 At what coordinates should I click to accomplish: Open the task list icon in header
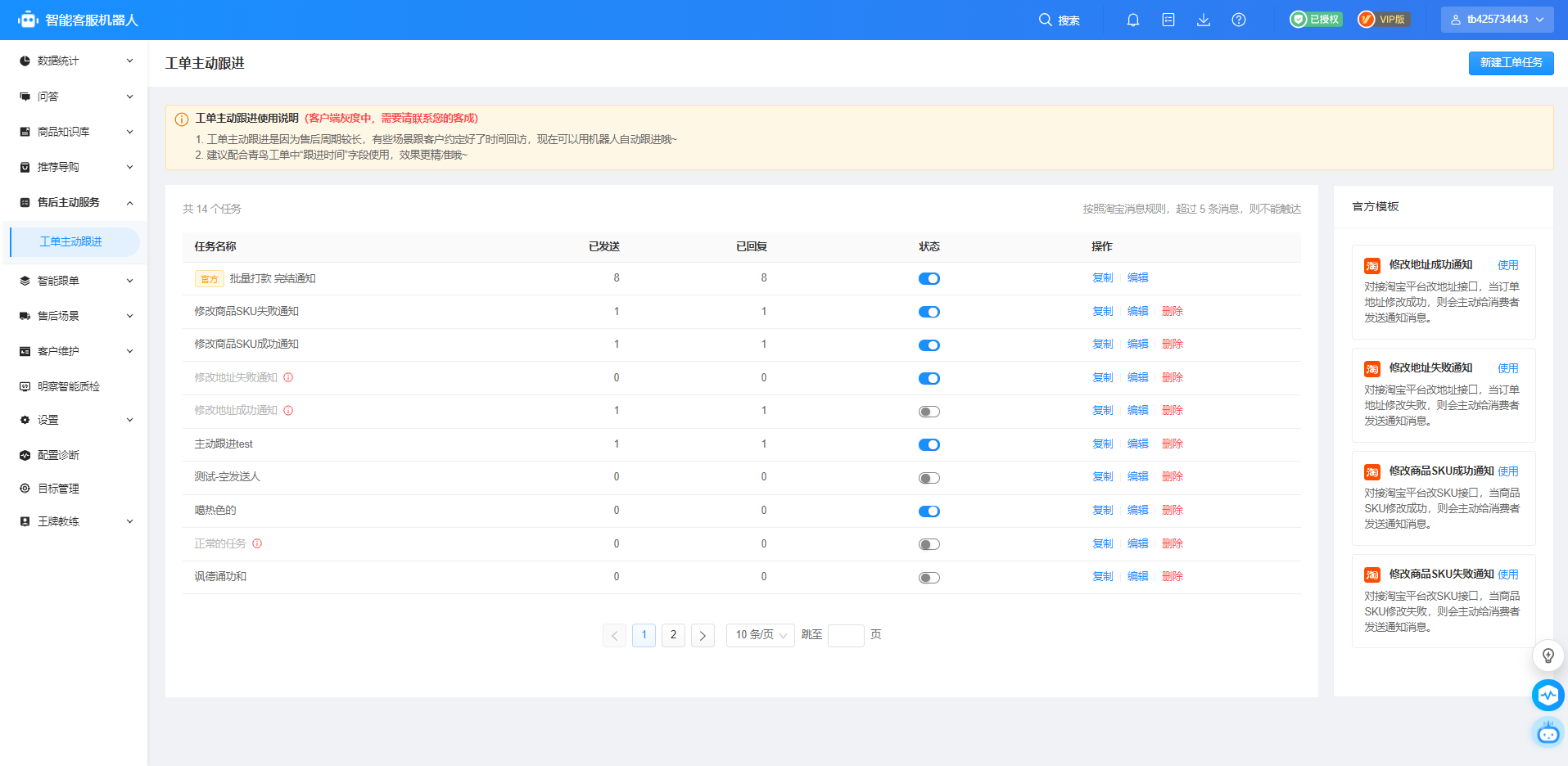(1168, 20)
